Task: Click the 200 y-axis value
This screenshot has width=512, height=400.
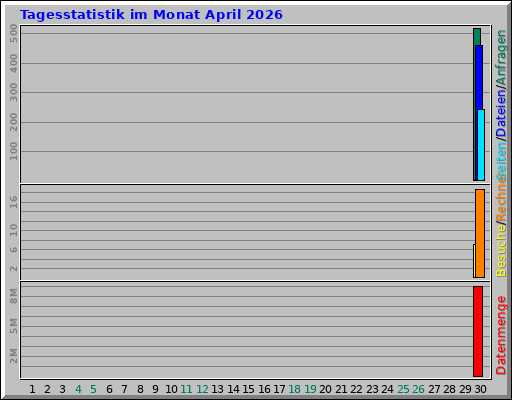Action: click(x=14, y=122)
